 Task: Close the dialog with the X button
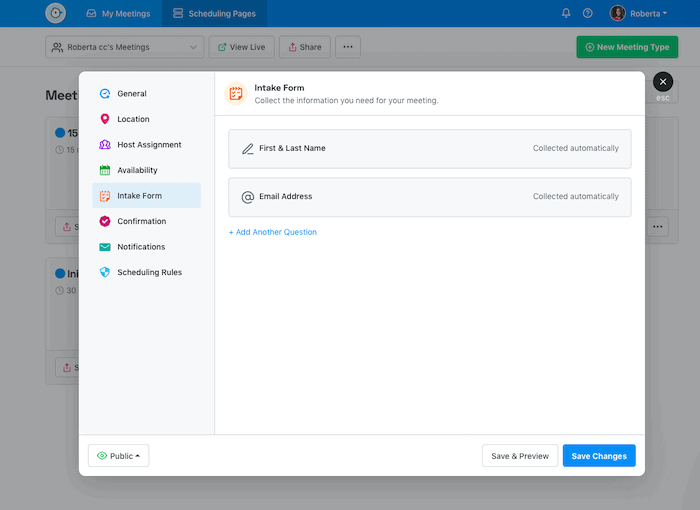(x=663, y=82)
